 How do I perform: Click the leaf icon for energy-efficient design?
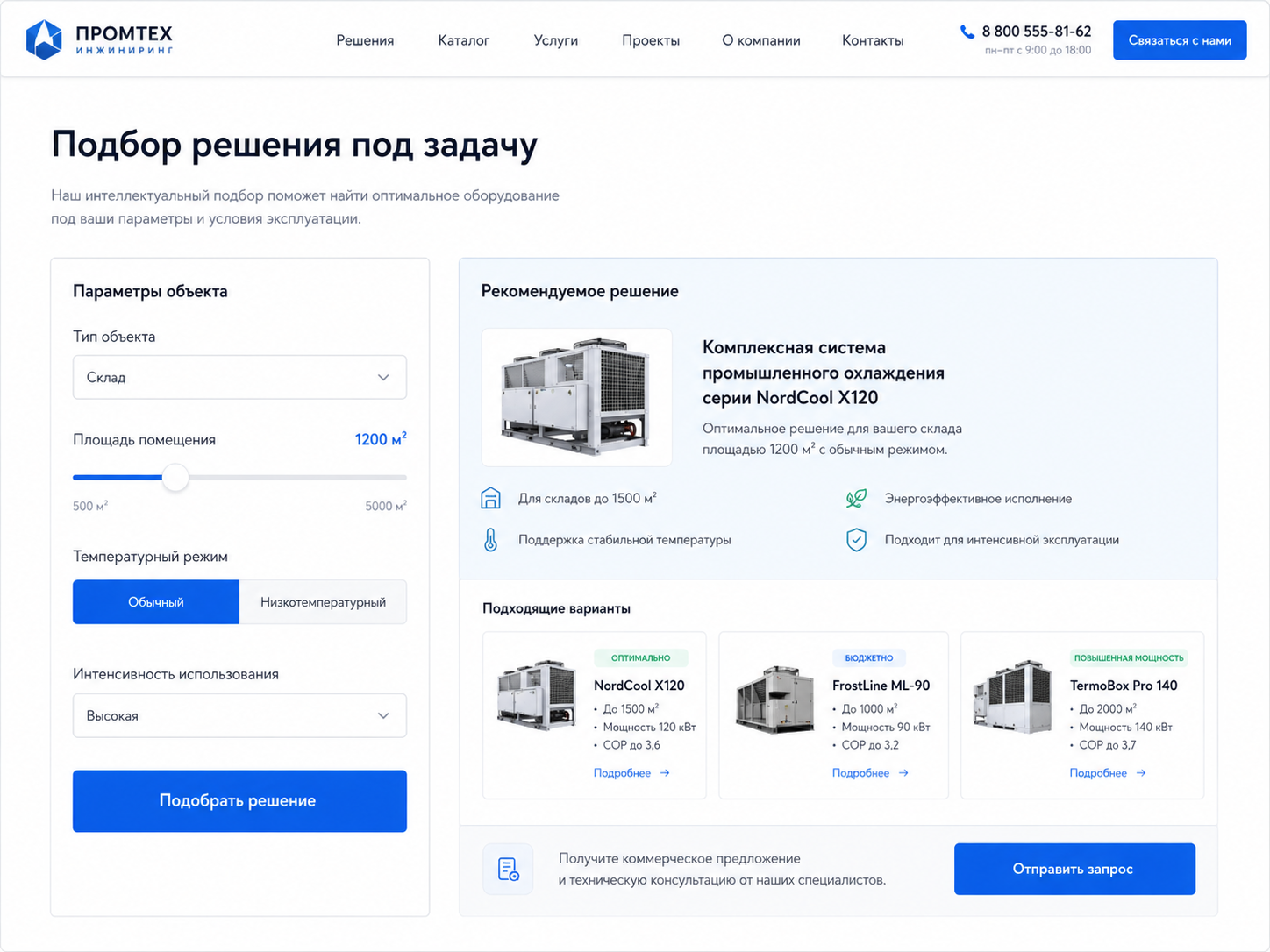point(856,498)
